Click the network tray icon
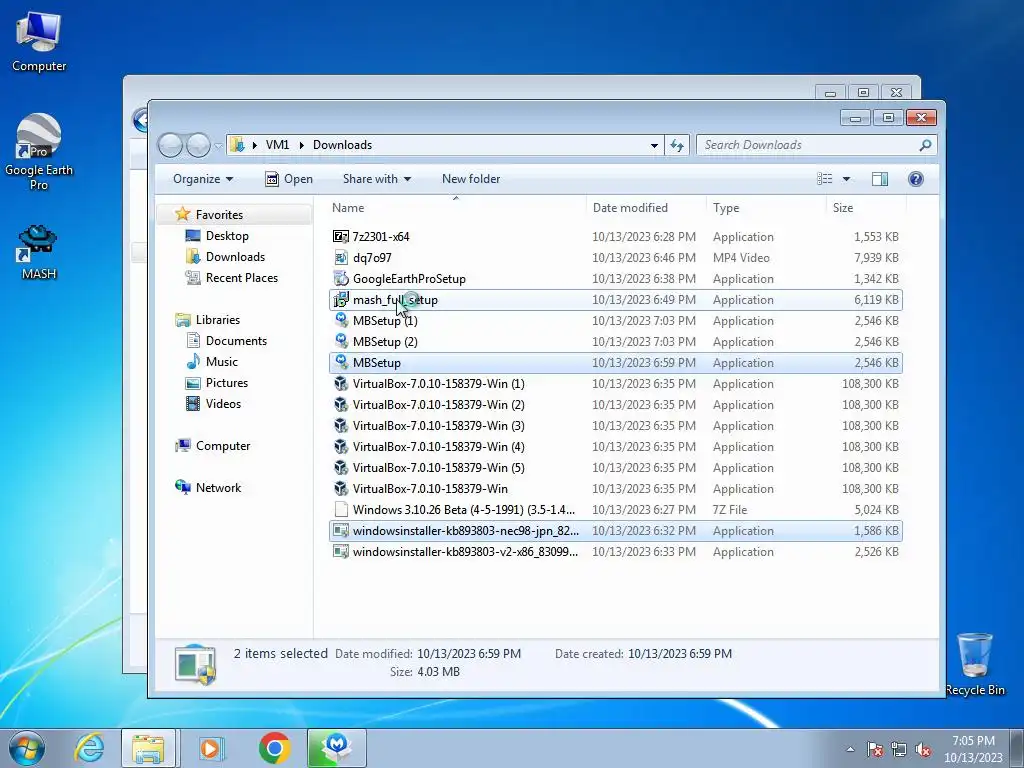The image size is (1024, 768). pyautogui.click(x=899, y=750)
